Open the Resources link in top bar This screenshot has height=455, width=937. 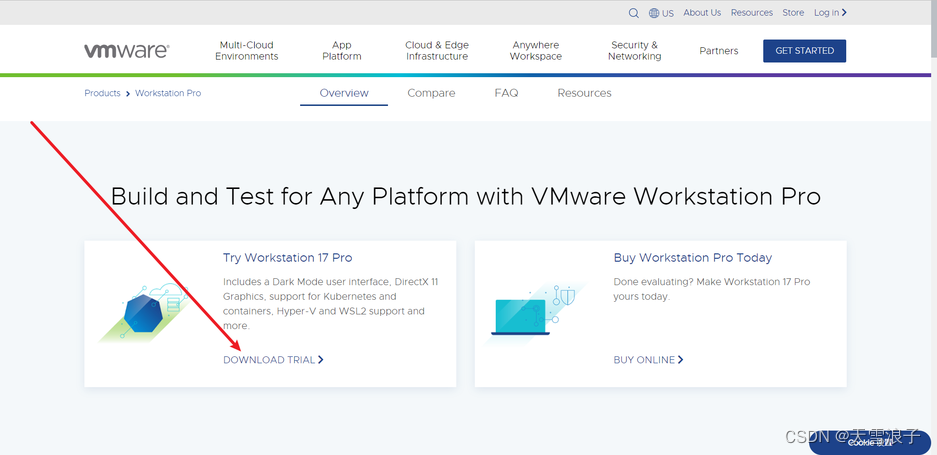752,13
